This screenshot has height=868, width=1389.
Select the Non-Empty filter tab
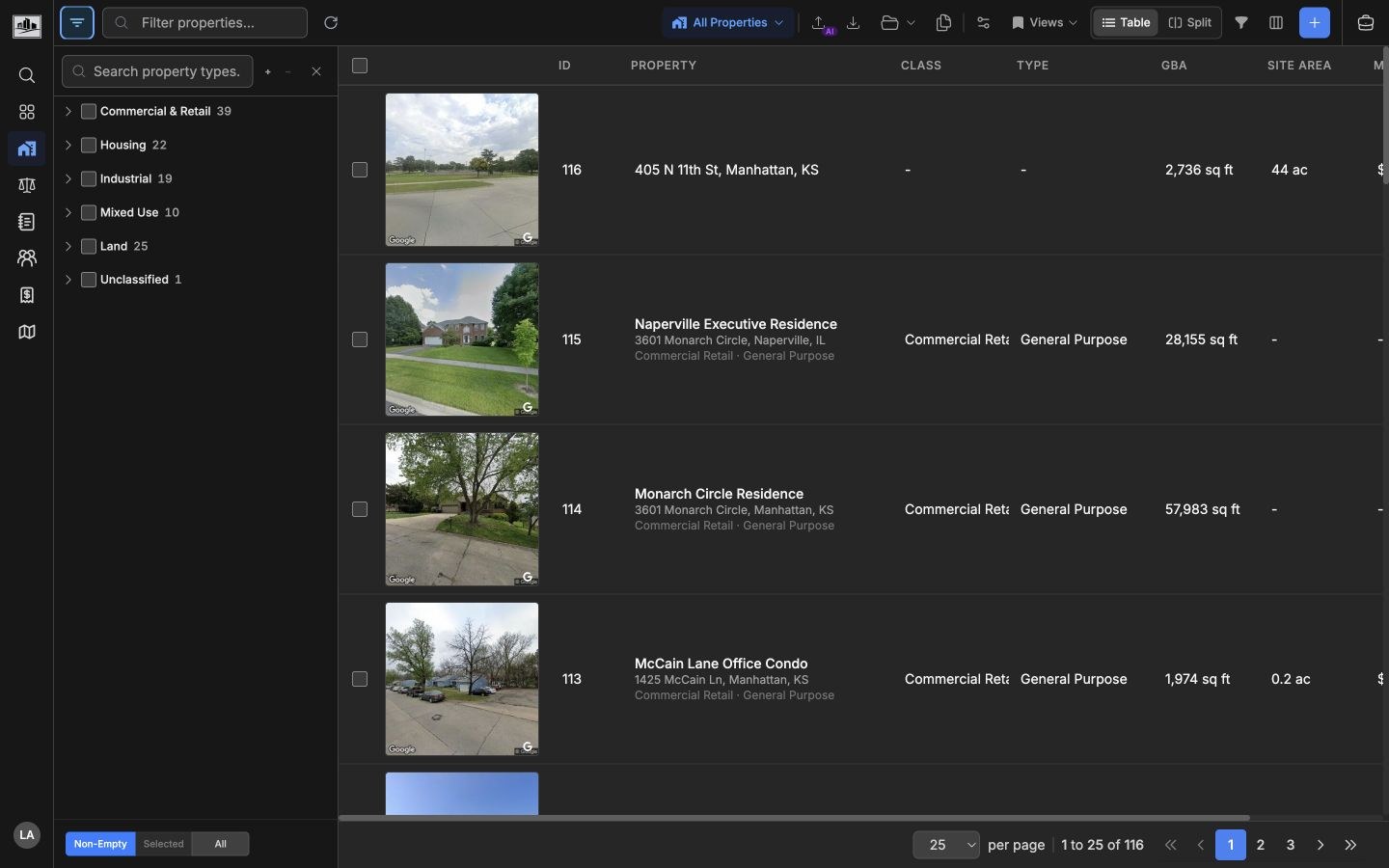(100, 844)
